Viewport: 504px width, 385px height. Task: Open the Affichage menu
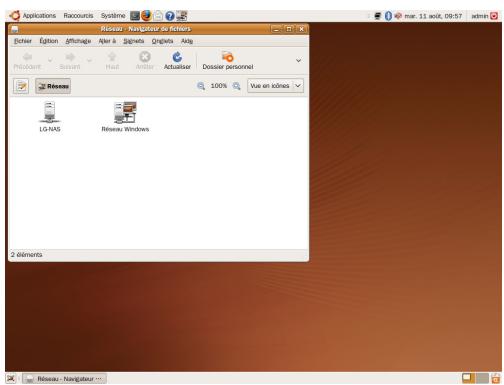point(78,41)
